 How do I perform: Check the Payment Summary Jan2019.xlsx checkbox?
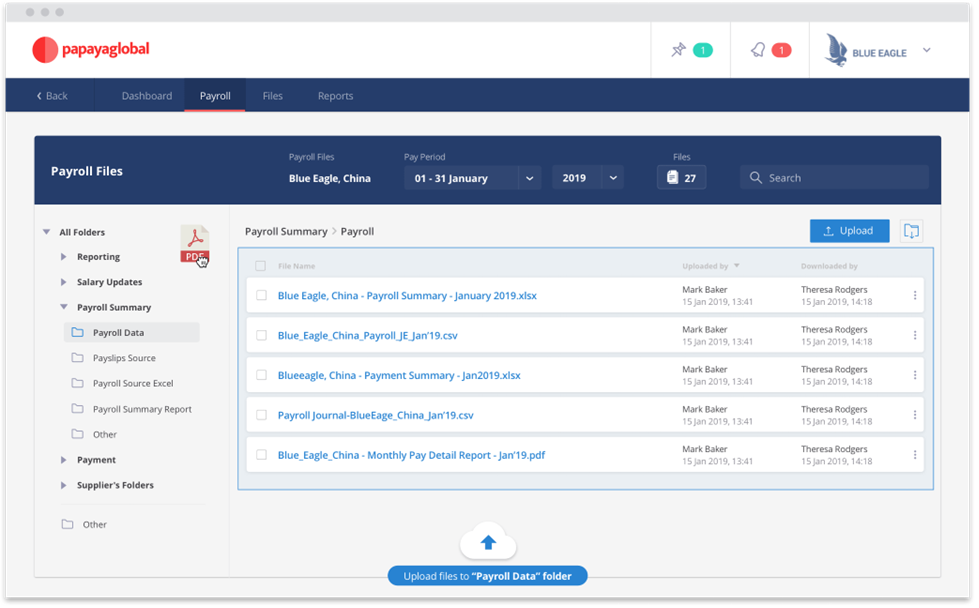pos(262,375)
